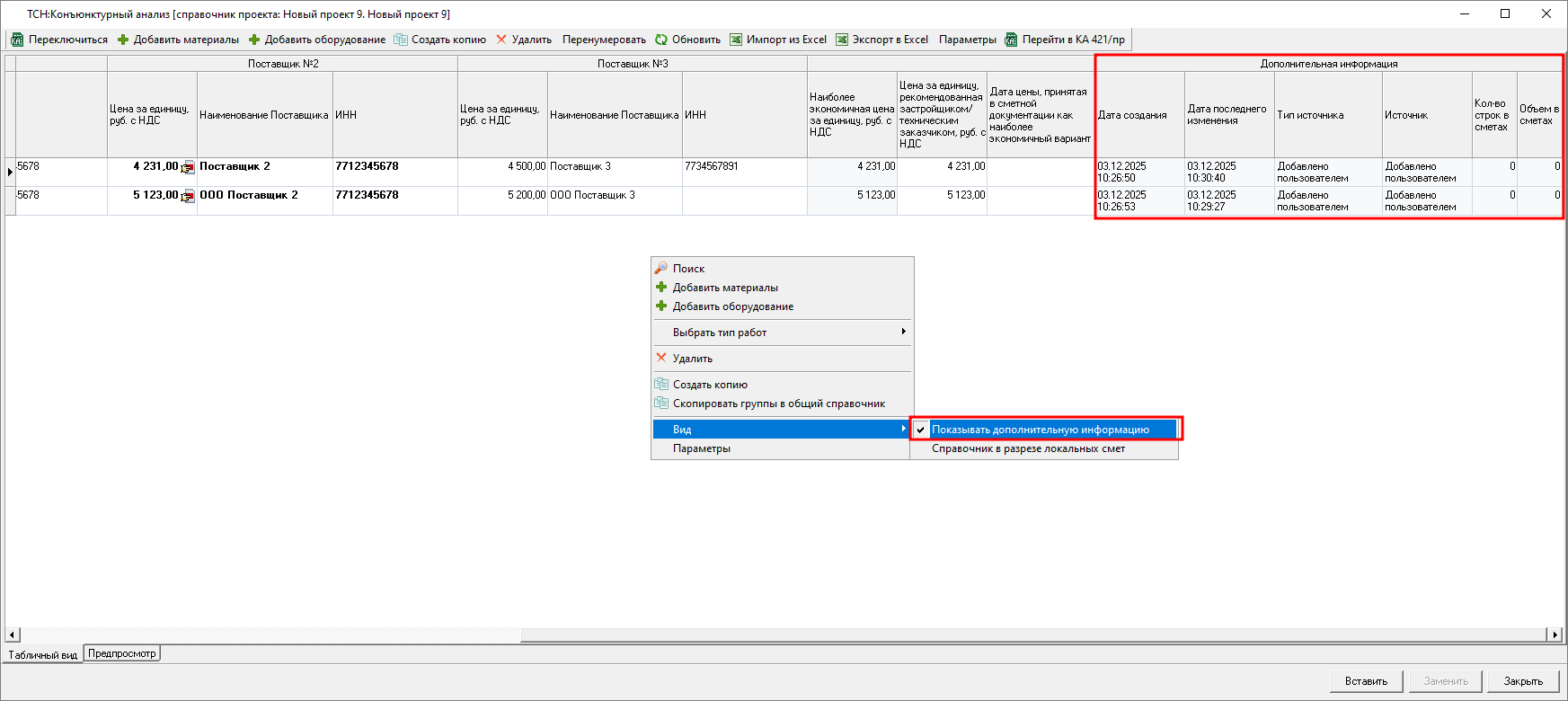The width and height of the screenshot is (1568, 701).
Task: Click supplier icon beside price 4 231,00
Action: [188, 167]
